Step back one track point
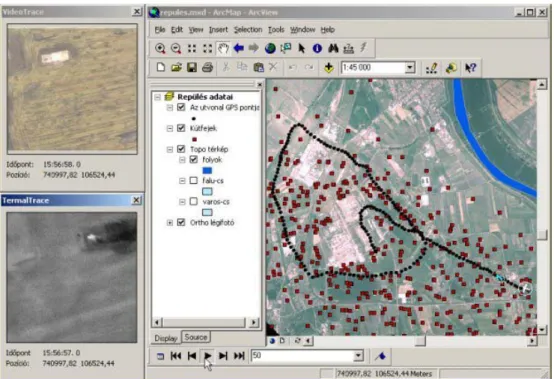This screenshot has width=554, height=379. (192, 356)
